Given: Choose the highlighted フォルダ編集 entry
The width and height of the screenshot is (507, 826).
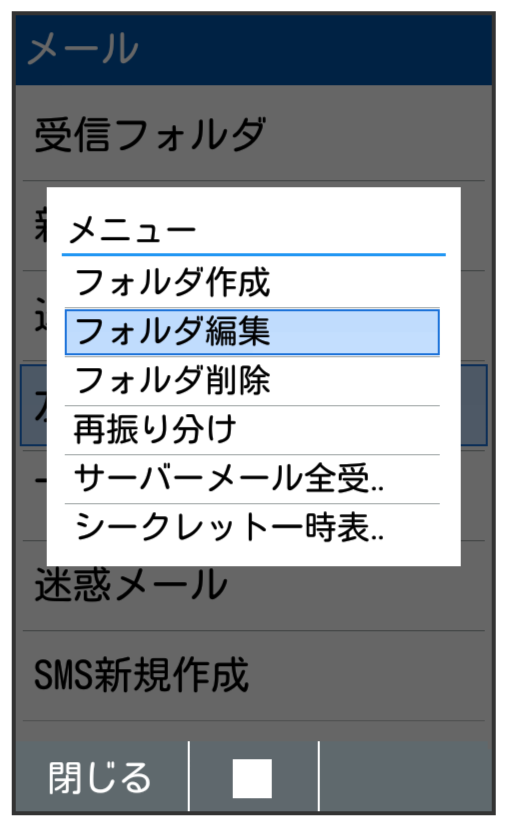Looking at the screenshot, I should click(252, 332).
